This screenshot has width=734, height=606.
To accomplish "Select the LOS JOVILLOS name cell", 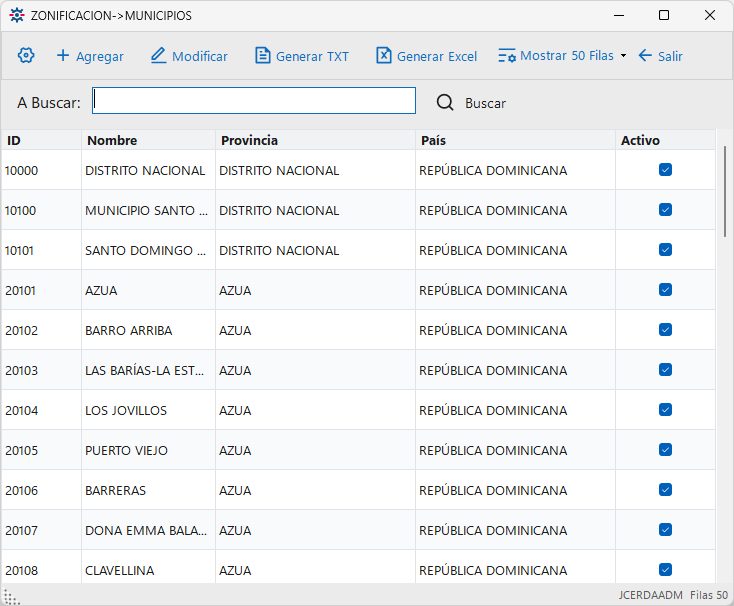I will 148,410.
